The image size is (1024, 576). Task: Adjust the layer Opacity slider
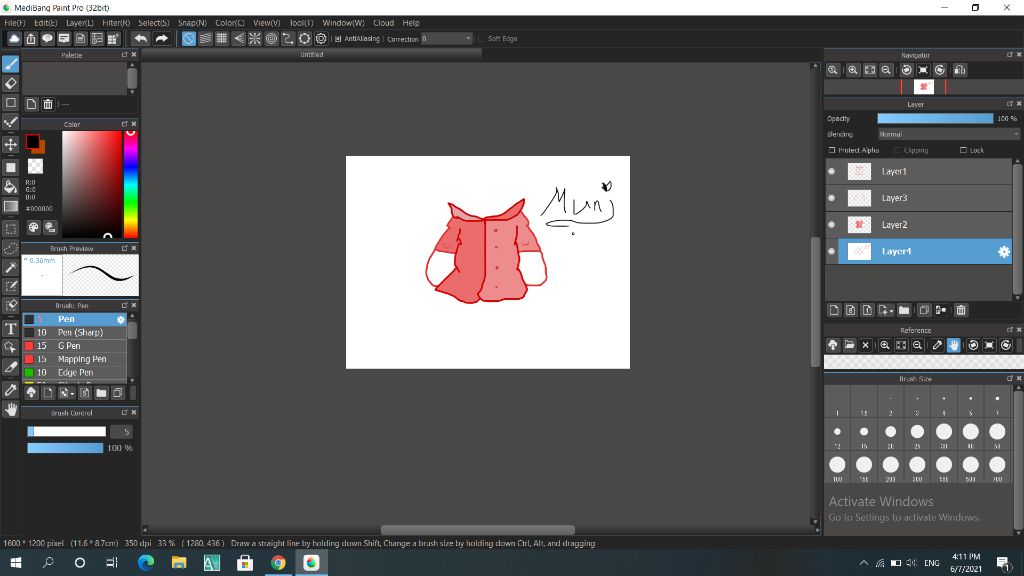(x=935, y=118)
